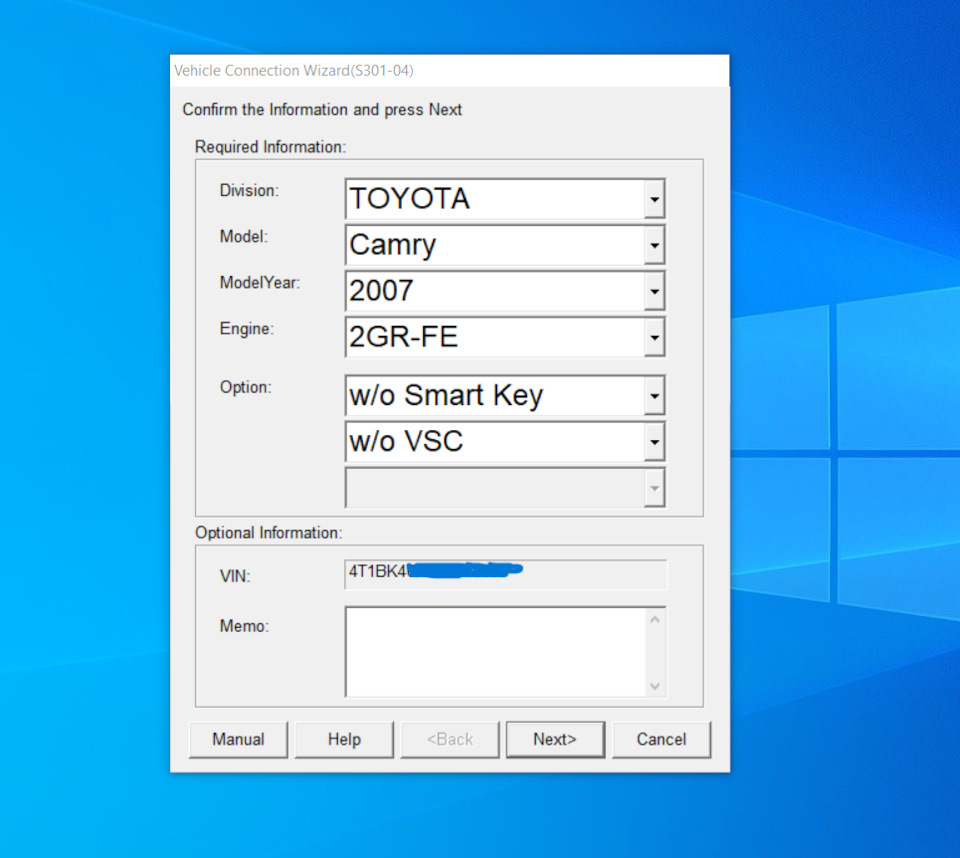Click the Option: label
This screenshot has height=858, width=960.
click(246, 387)
